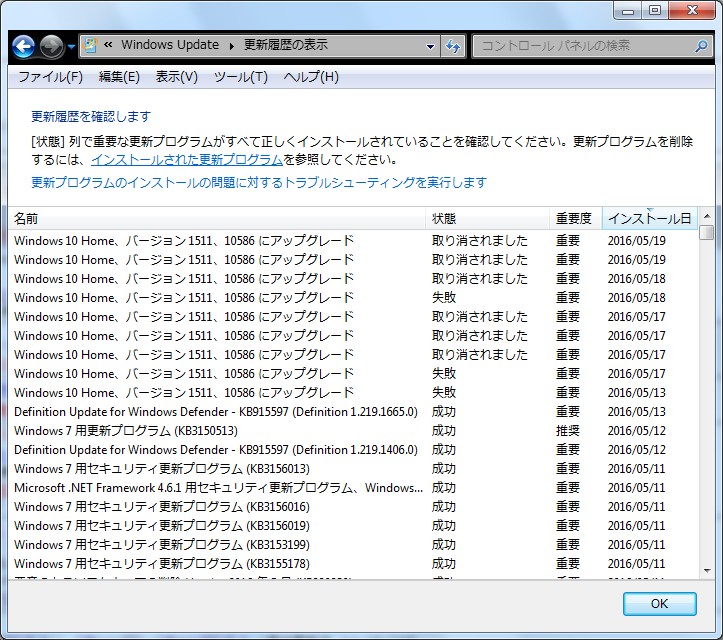Click the magnifier search icon
Screen dimensions: 723x640
tap(701, 46)
